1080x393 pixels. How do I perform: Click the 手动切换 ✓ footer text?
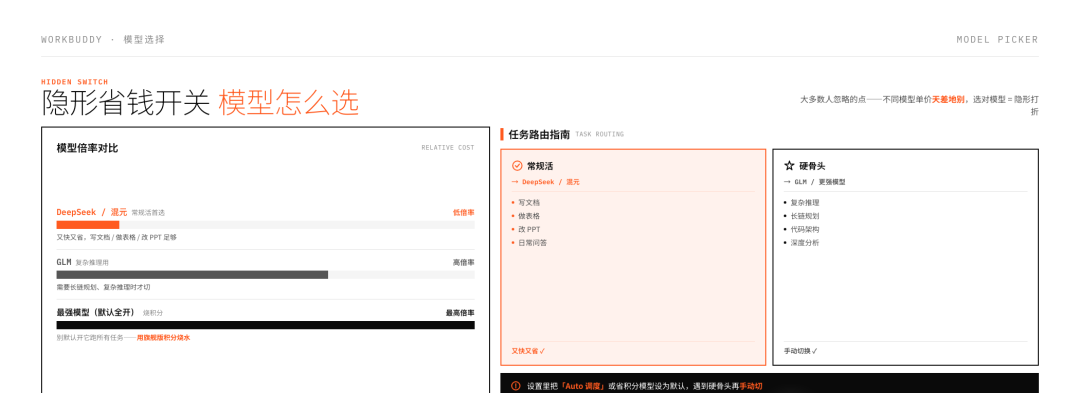[800, 351]
